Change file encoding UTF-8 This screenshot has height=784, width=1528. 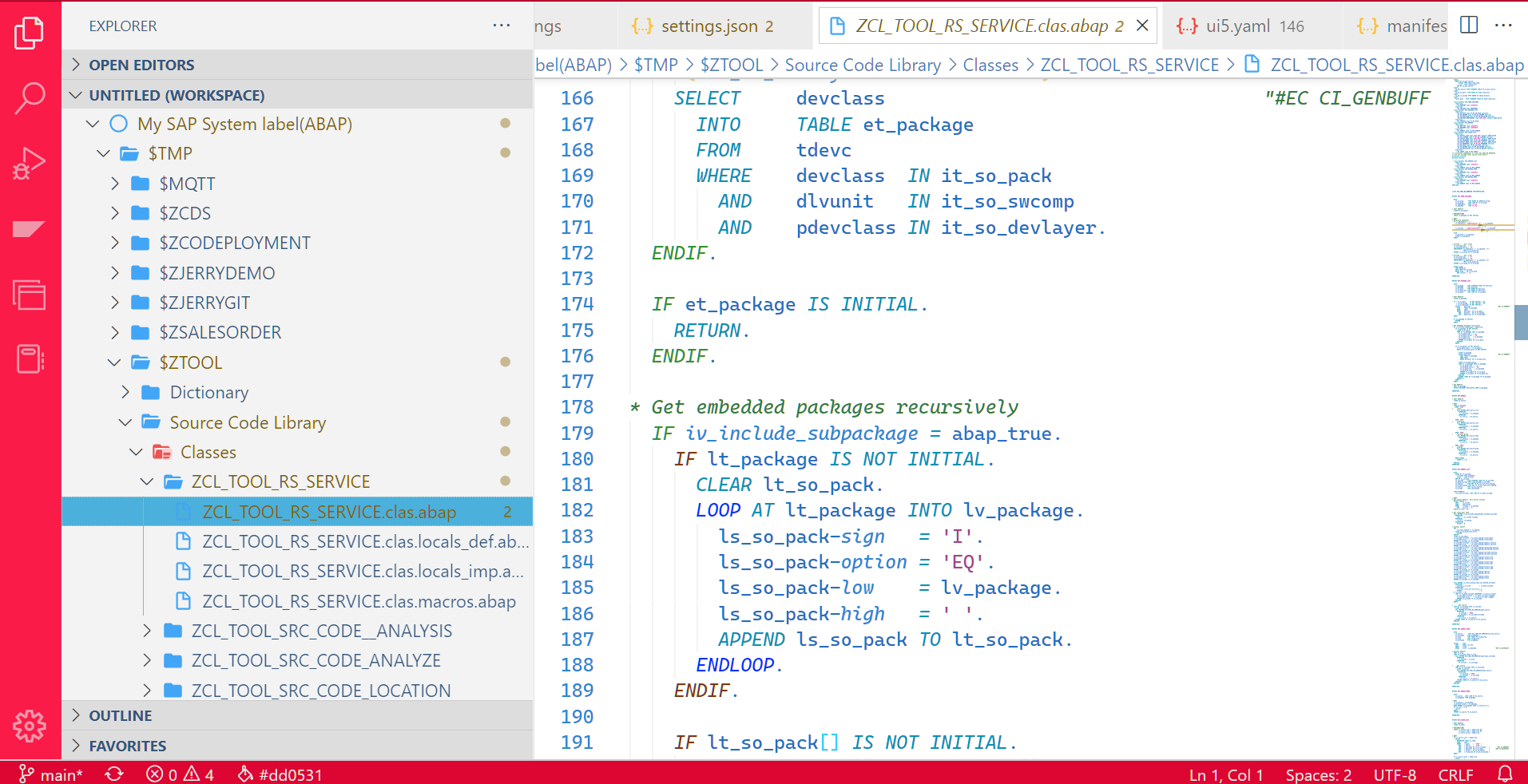[x=1395, y=774]
